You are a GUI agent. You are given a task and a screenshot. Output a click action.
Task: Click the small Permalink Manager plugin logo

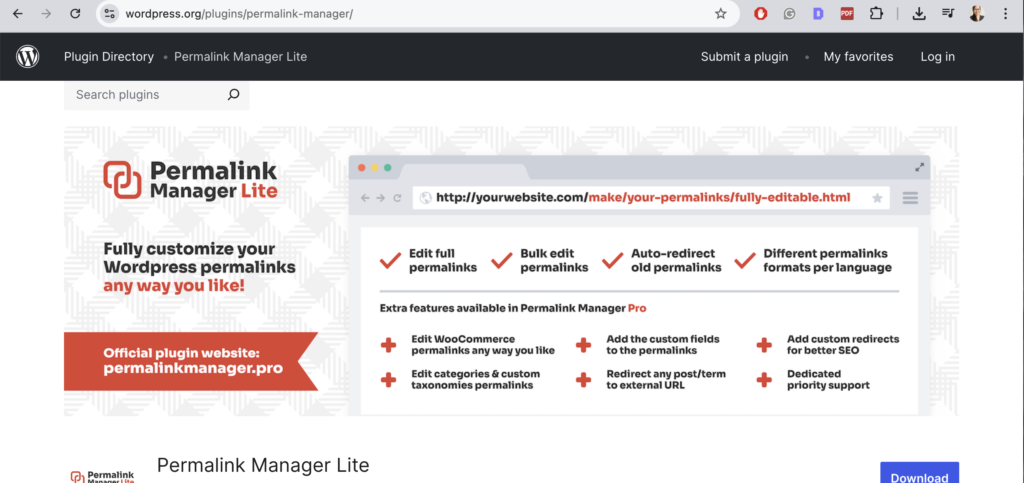point(103,476)
